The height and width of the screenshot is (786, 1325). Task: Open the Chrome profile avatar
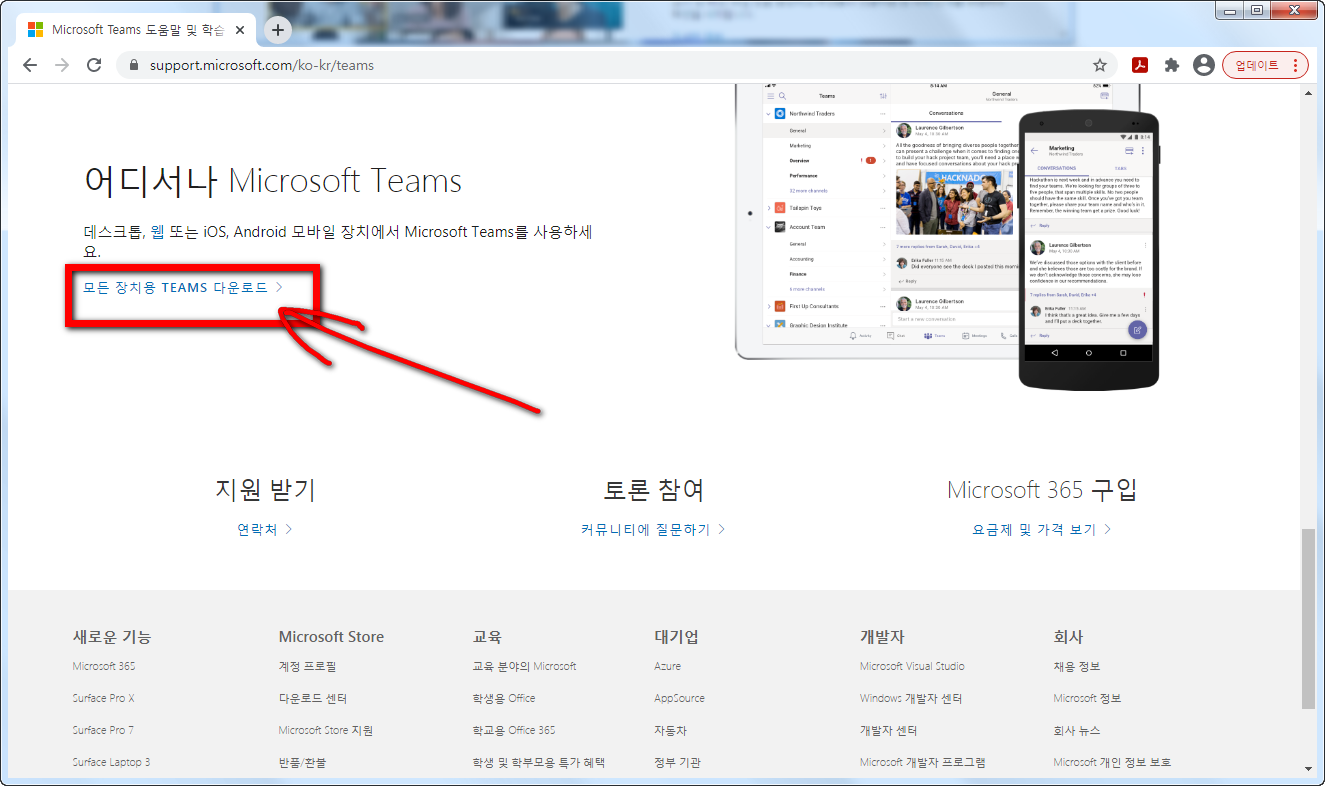pos(1204,65)
